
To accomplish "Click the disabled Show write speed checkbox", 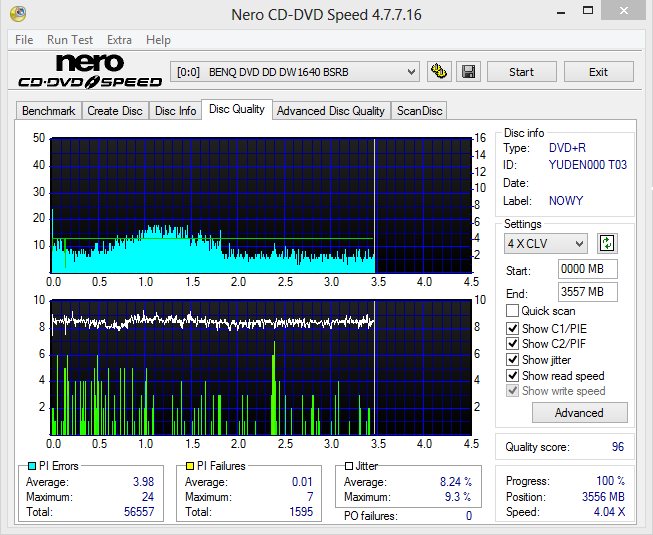I will click(512, 391).
